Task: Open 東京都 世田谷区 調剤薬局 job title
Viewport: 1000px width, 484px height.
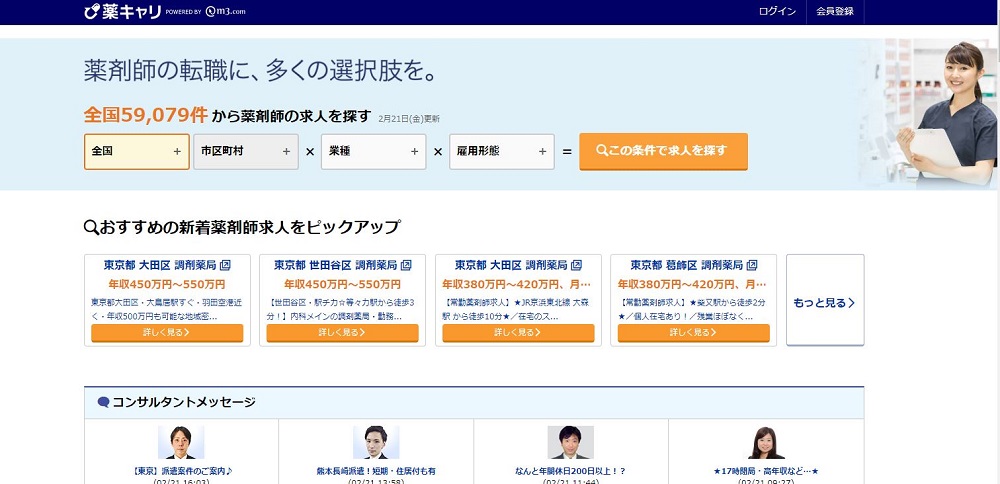Action: (335, 265)
